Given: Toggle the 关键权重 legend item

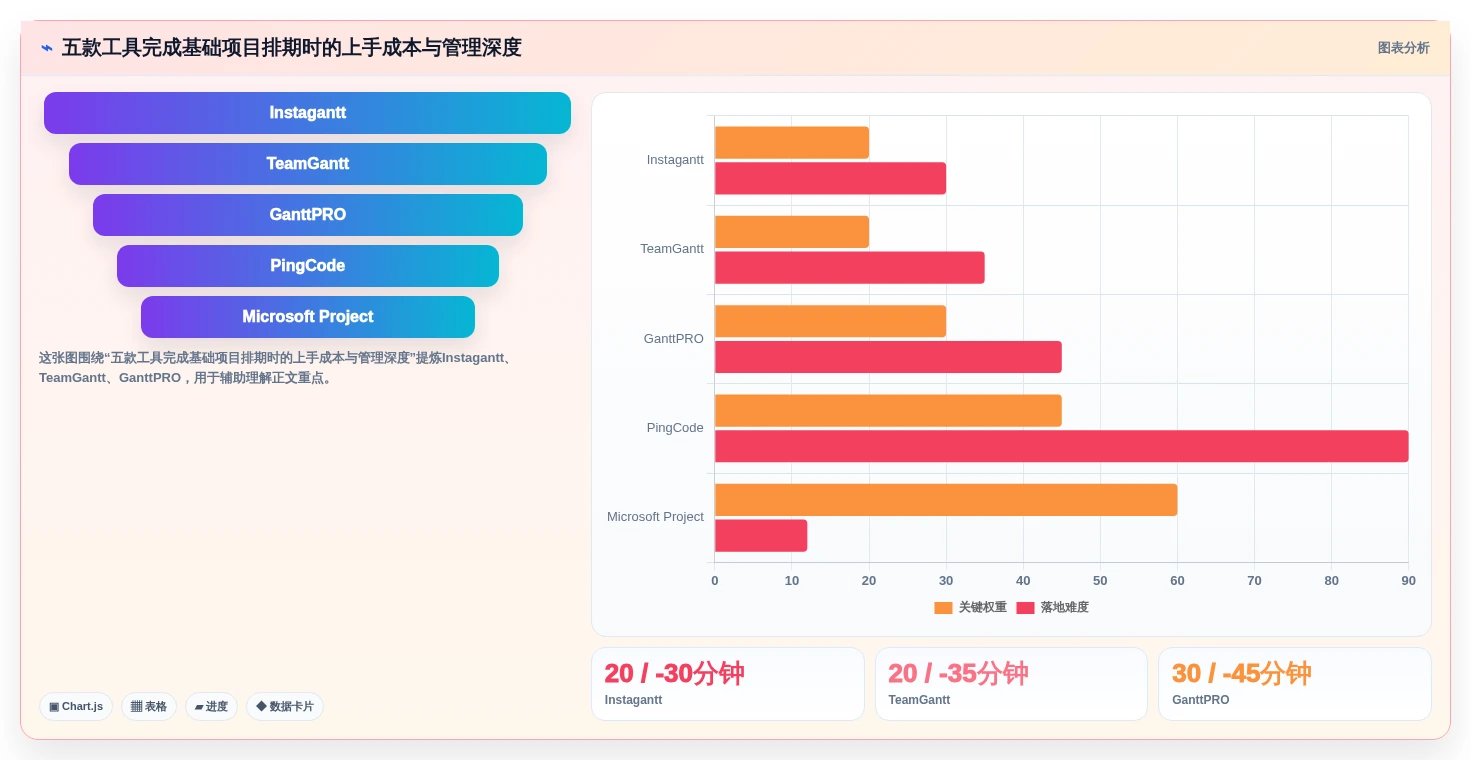Looking at the screenshot, I should pyautogui.click(x=970, y=607).
